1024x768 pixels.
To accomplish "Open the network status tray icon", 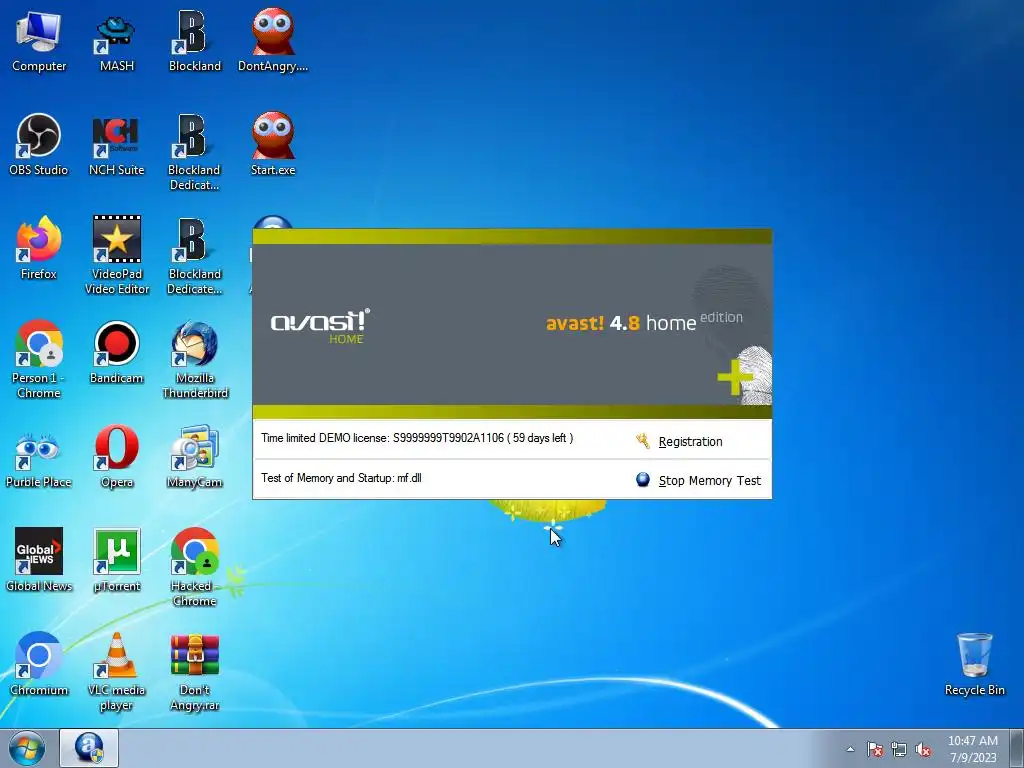I will [899, 749].
